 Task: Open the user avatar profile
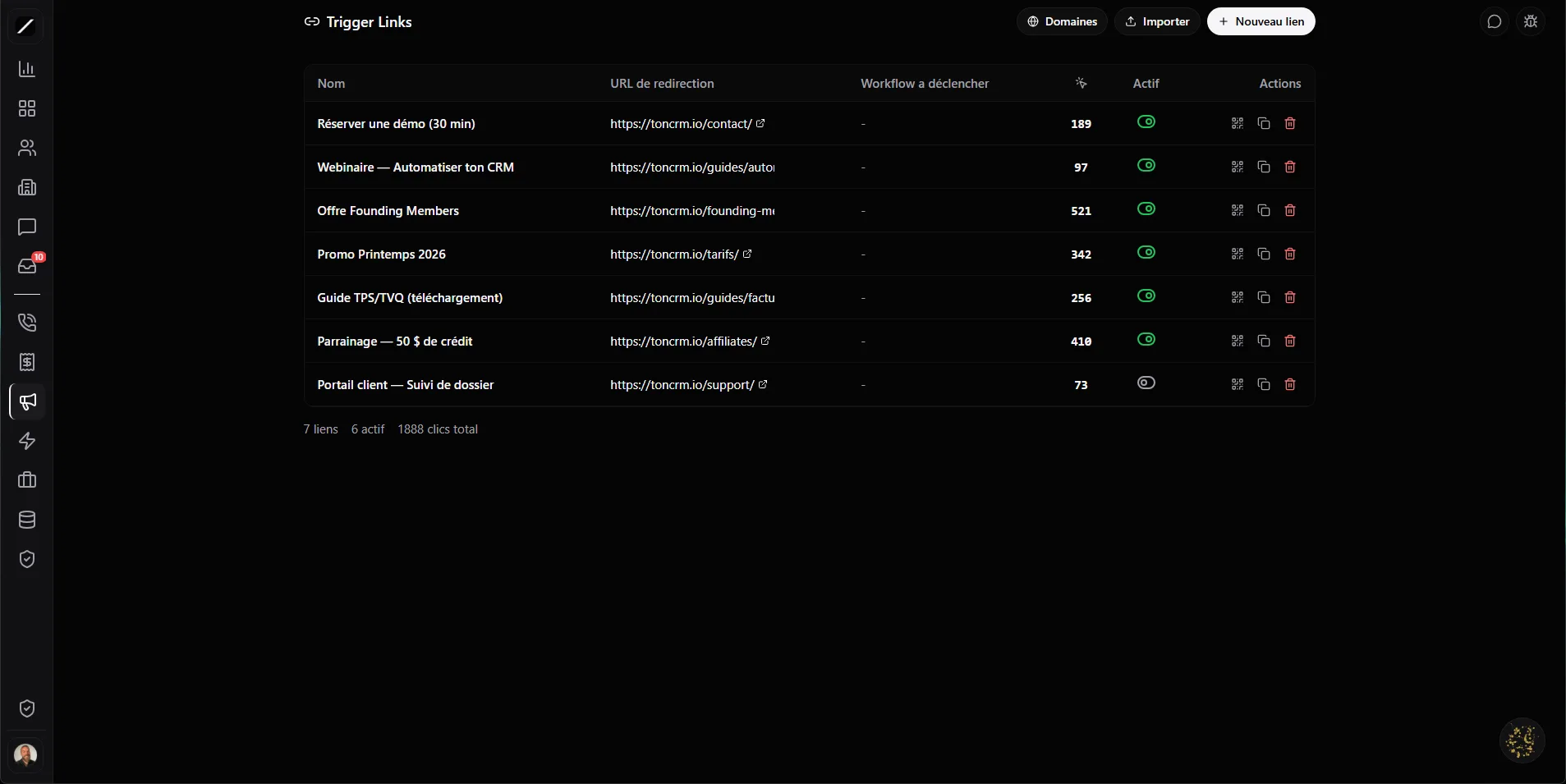tap(26, 755)
